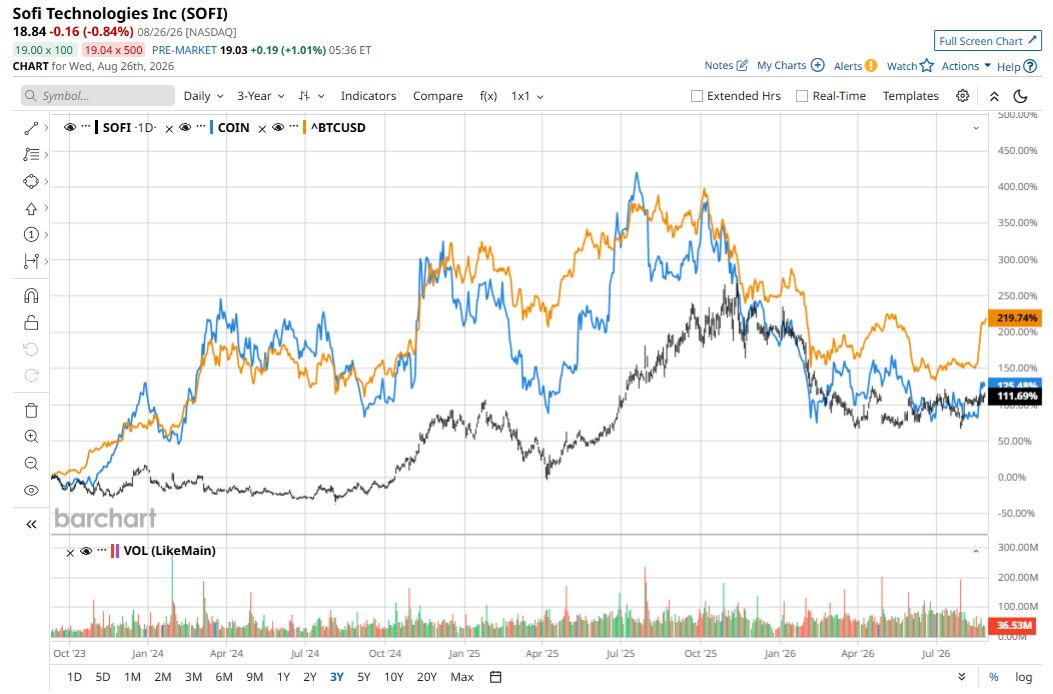Toggle the magnet snap mode
Screen dimensions: 1053x694
[x=31, y=296]
